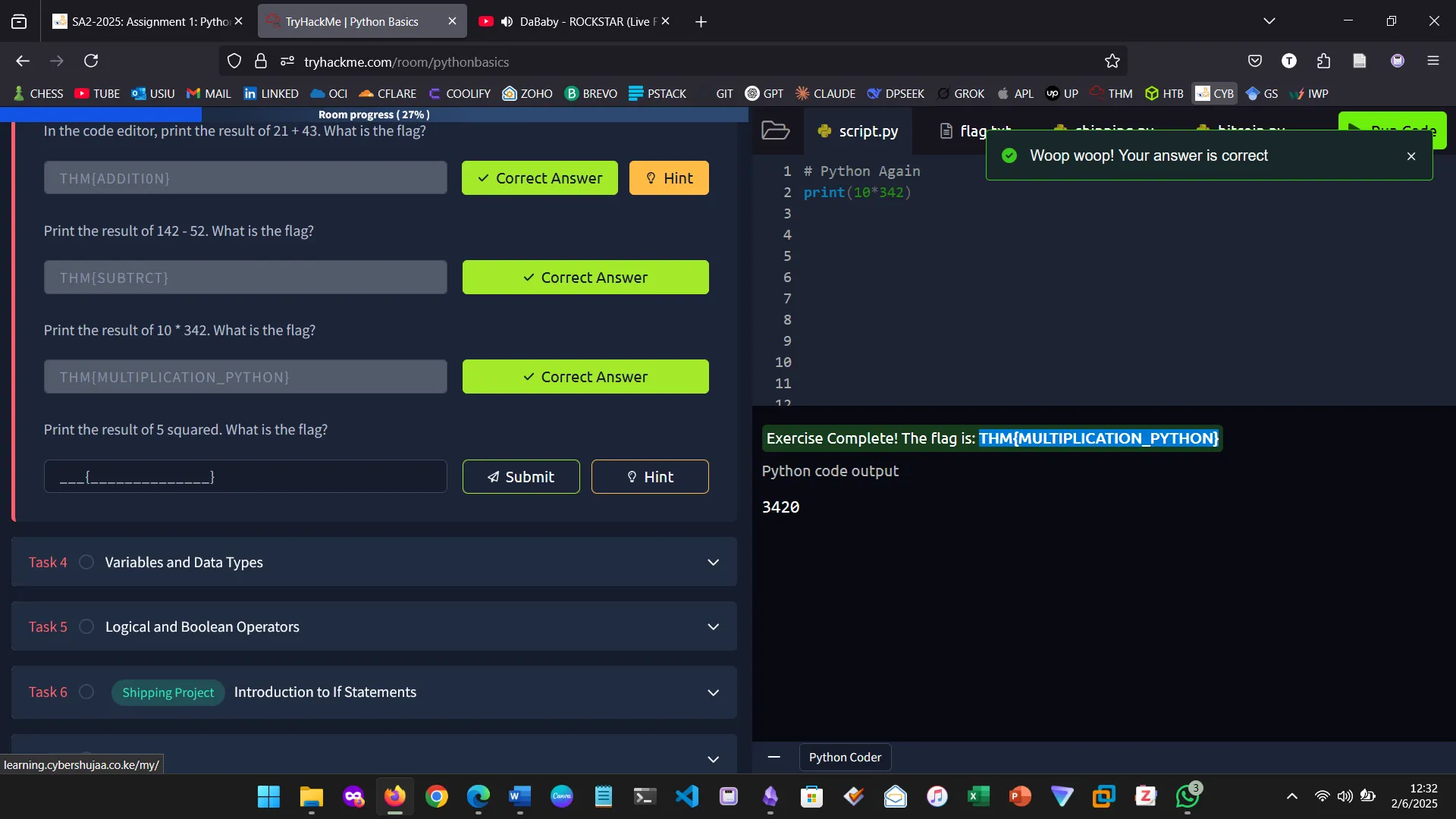This screenshot has height=819, width=1456.
Task: Switch to the script.py editor tab
Action: click(858, 131)
